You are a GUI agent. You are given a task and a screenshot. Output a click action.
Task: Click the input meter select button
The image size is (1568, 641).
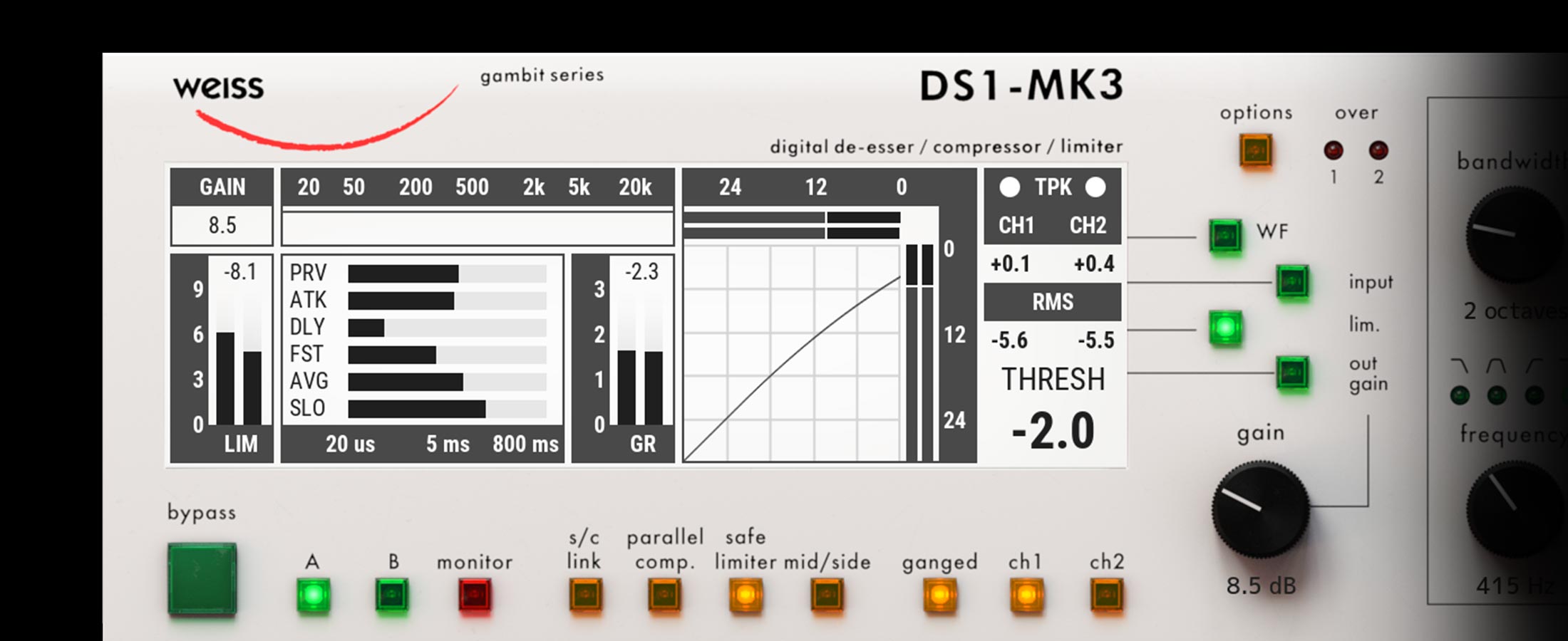click(1292, 282)
